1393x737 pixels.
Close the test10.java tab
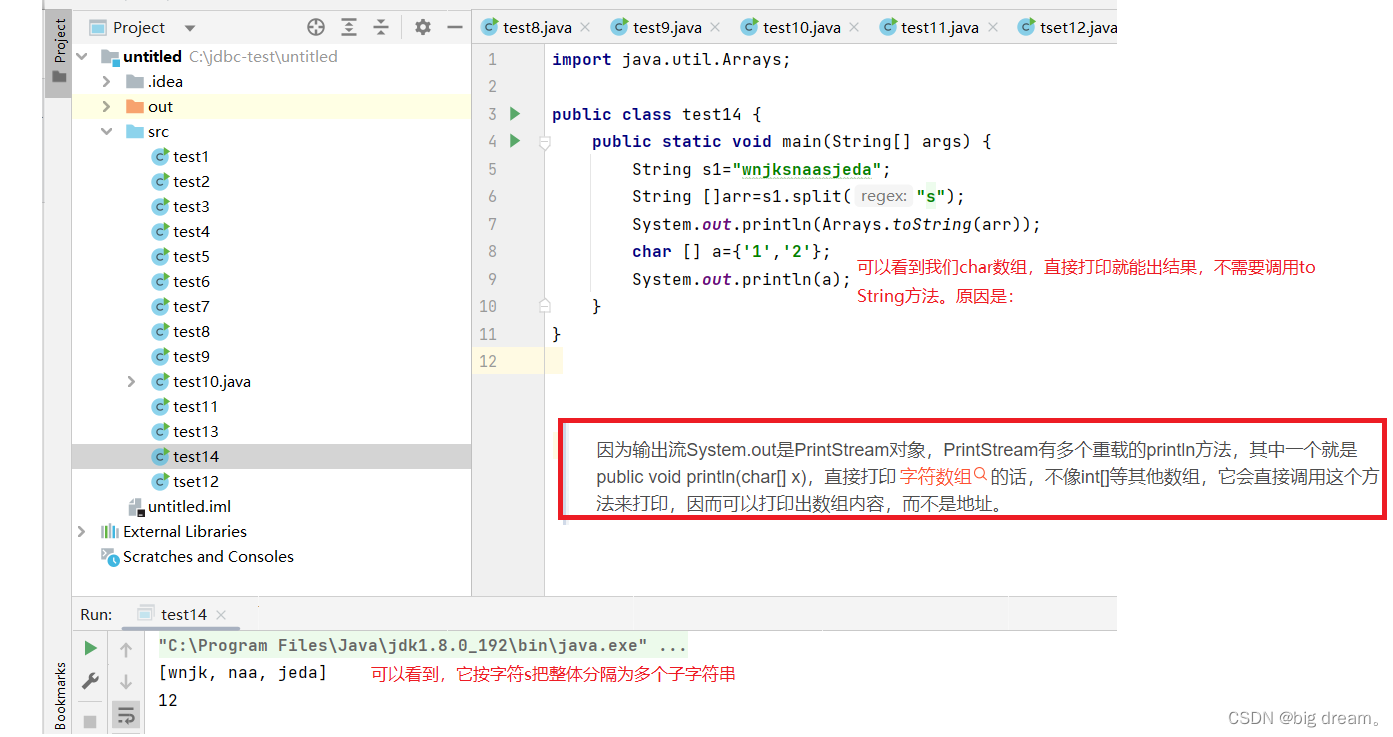853,28
